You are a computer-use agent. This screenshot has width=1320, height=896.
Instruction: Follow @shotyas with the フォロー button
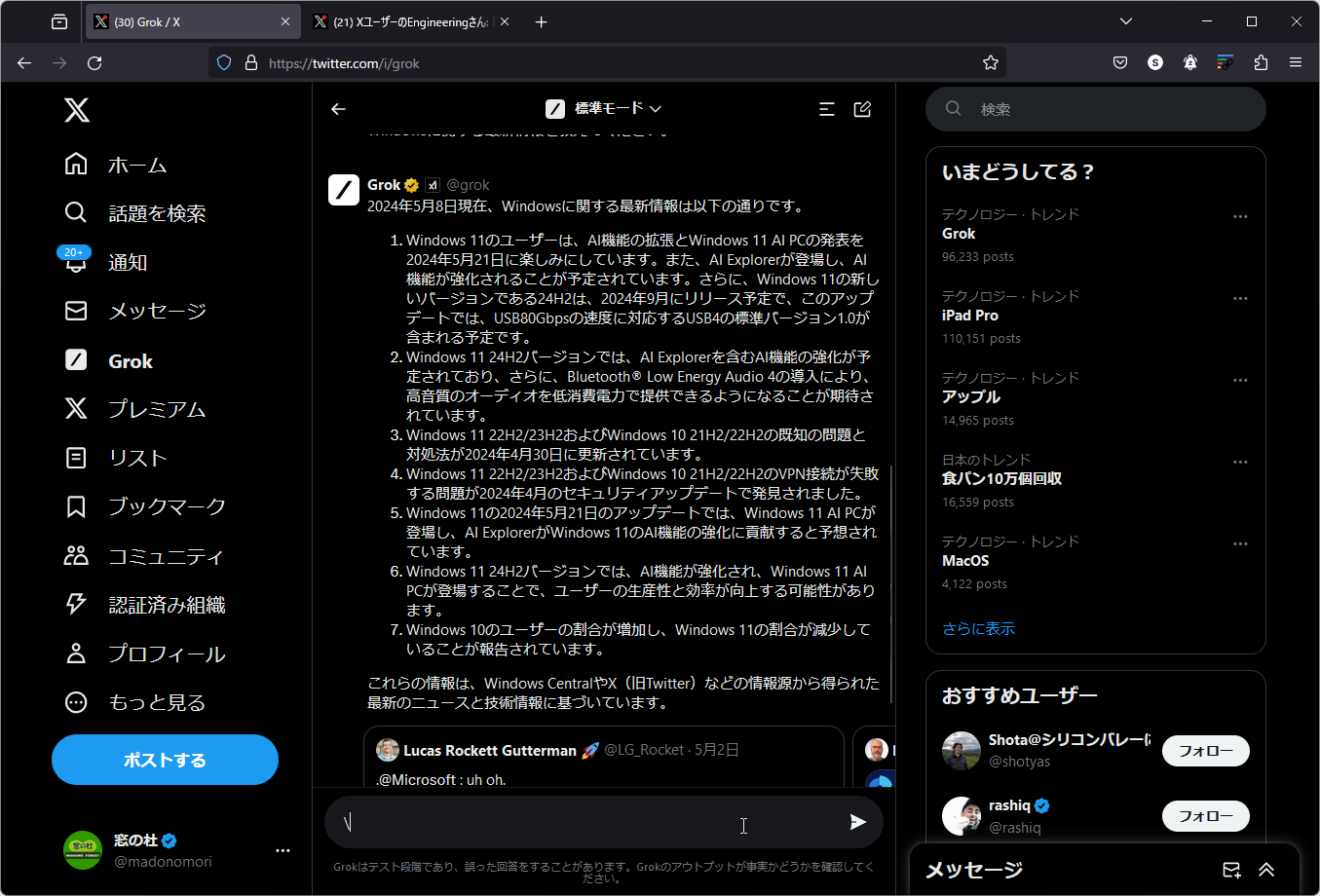tap(1205, 750)
